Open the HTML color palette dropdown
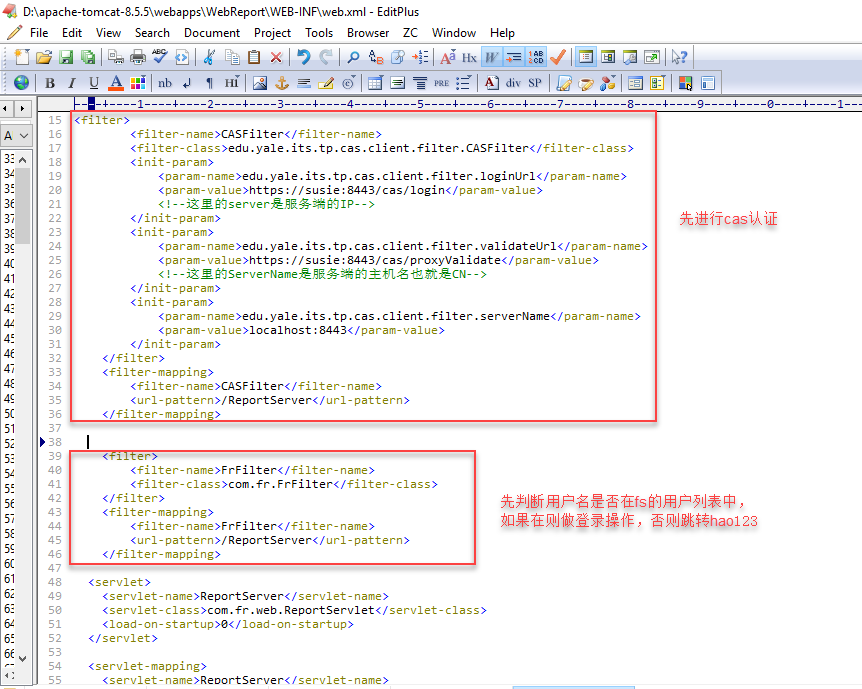The height and width of the screenshot is (689, 862). click(138, 83)
